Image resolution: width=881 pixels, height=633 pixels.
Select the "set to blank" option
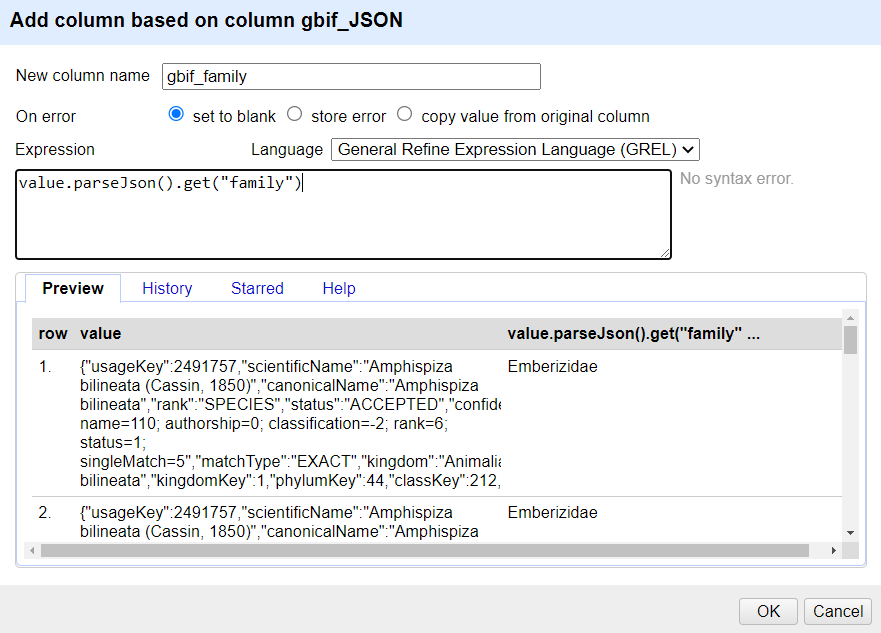click(175, 115)
